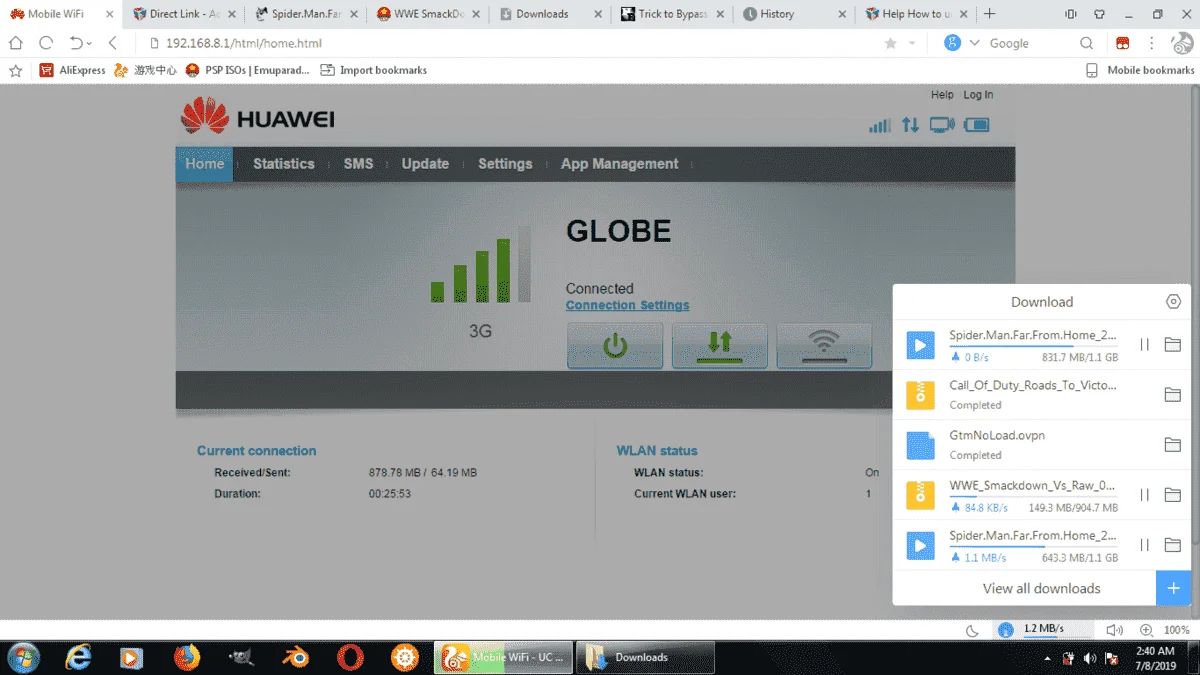Expand the Google search engine selector
Image resolution: width=1200 pixels, height=675 pixels.
[x=975, y=43]
